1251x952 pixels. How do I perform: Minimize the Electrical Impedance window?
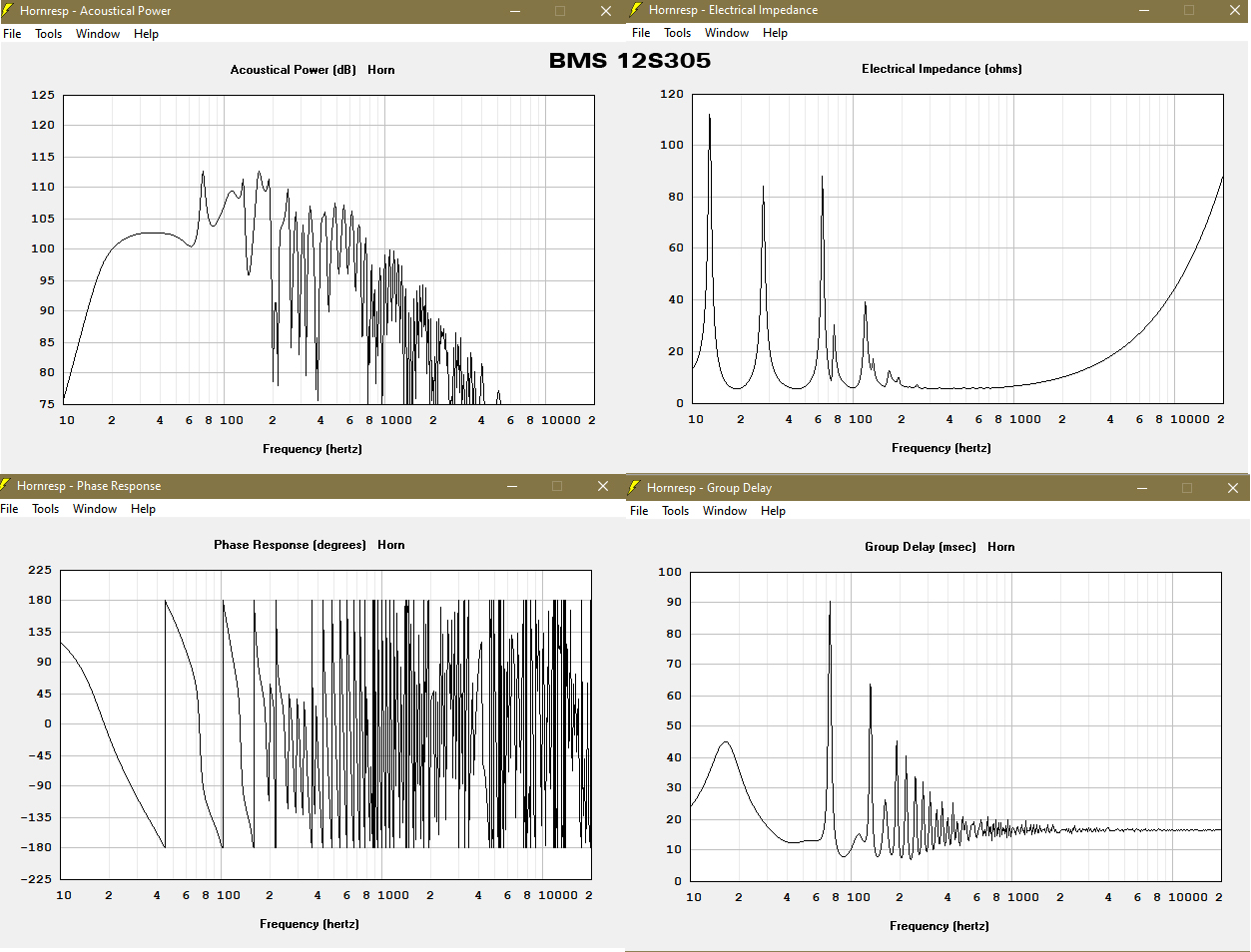pos(1144,10)
